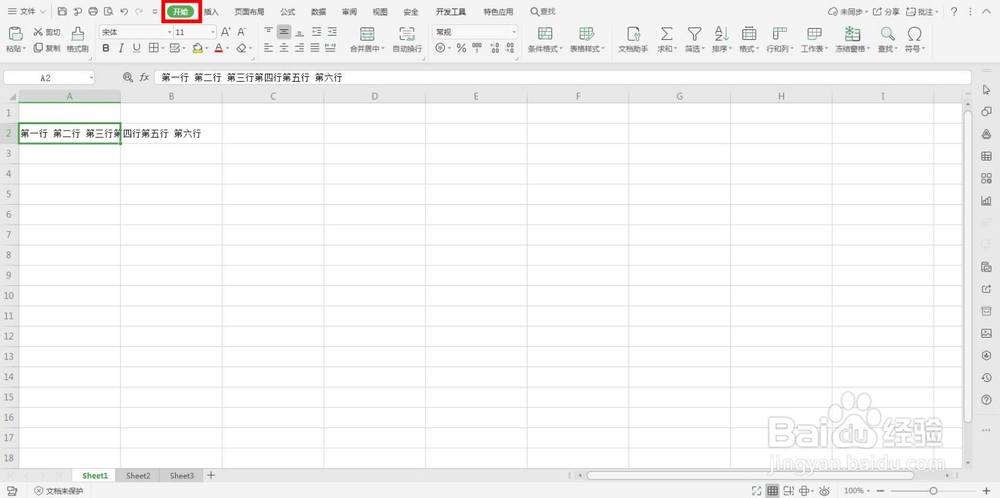
Task: Click the Share (分享) button
Action: (x=886, y=11)
